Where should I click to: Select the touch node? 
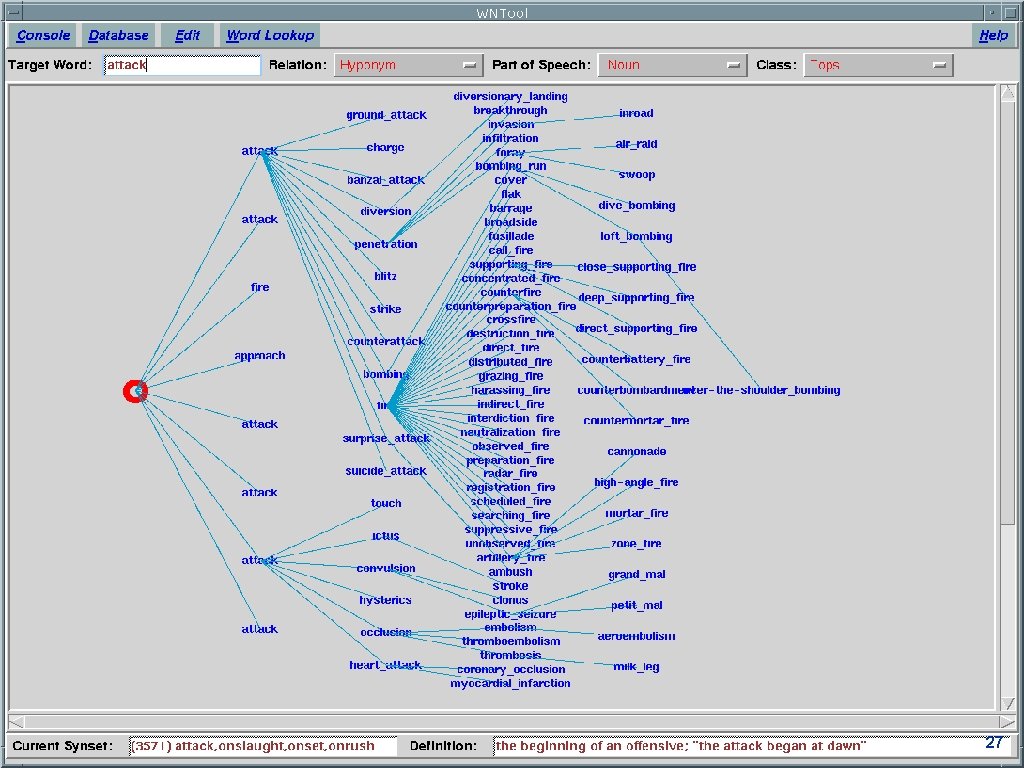point(386,503)
